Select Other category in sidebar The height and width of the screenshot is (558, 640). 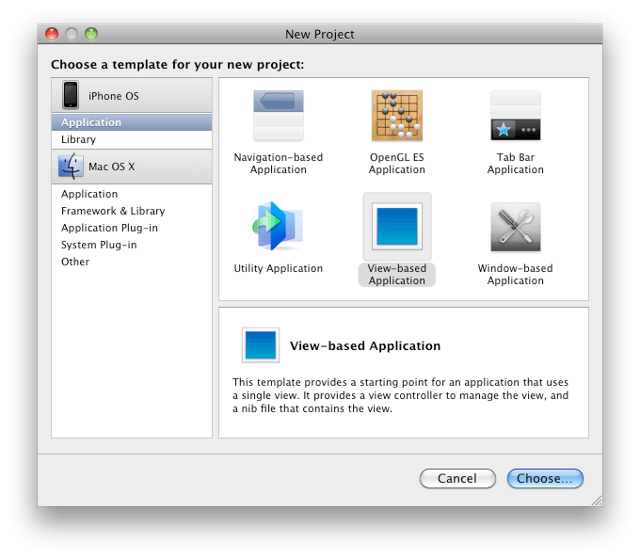click(x=132, y=262)
